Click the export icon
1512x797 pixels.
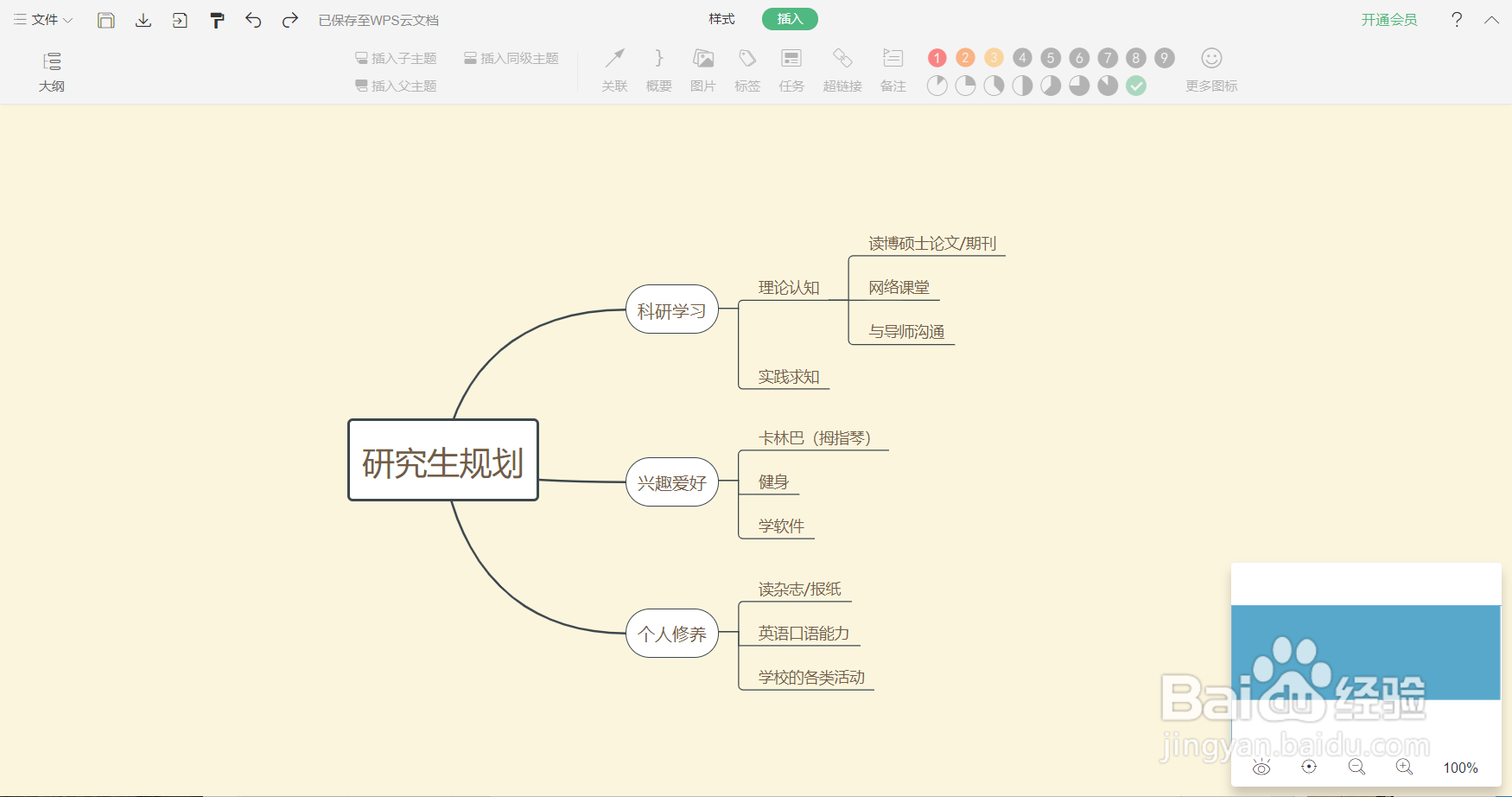tap(180, 20)
